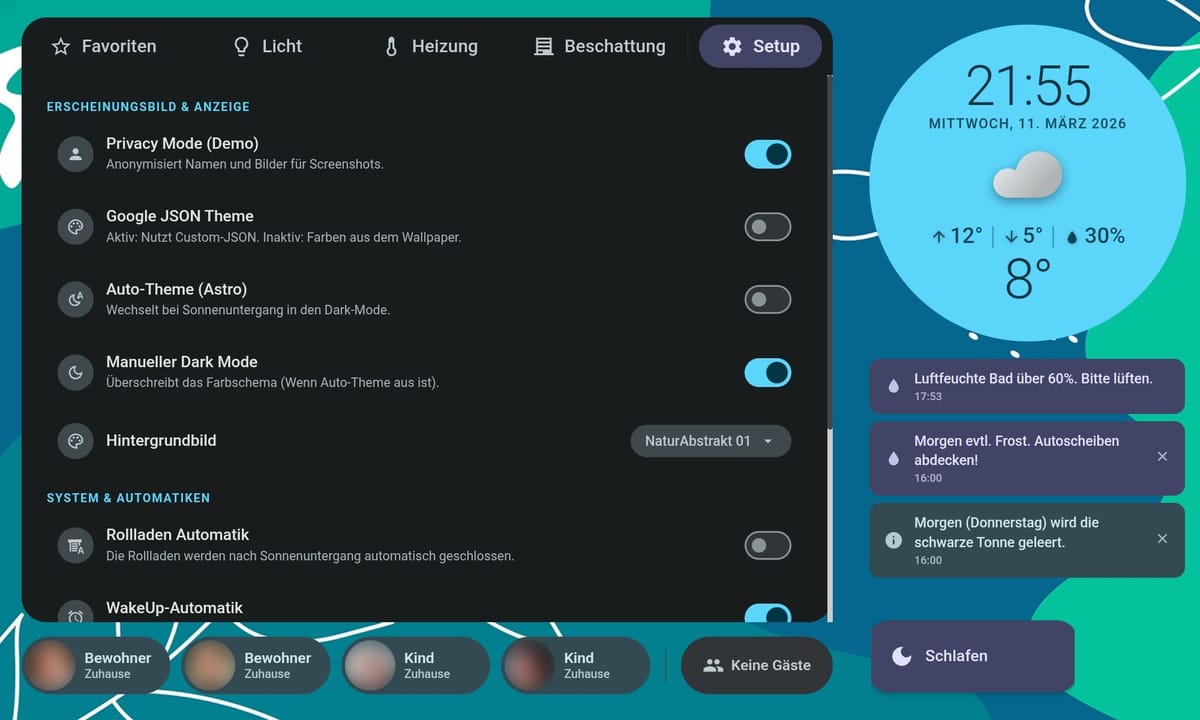Enable the Rollladen Automatik switch
The image size is (1200, 720).
(768, 545)
